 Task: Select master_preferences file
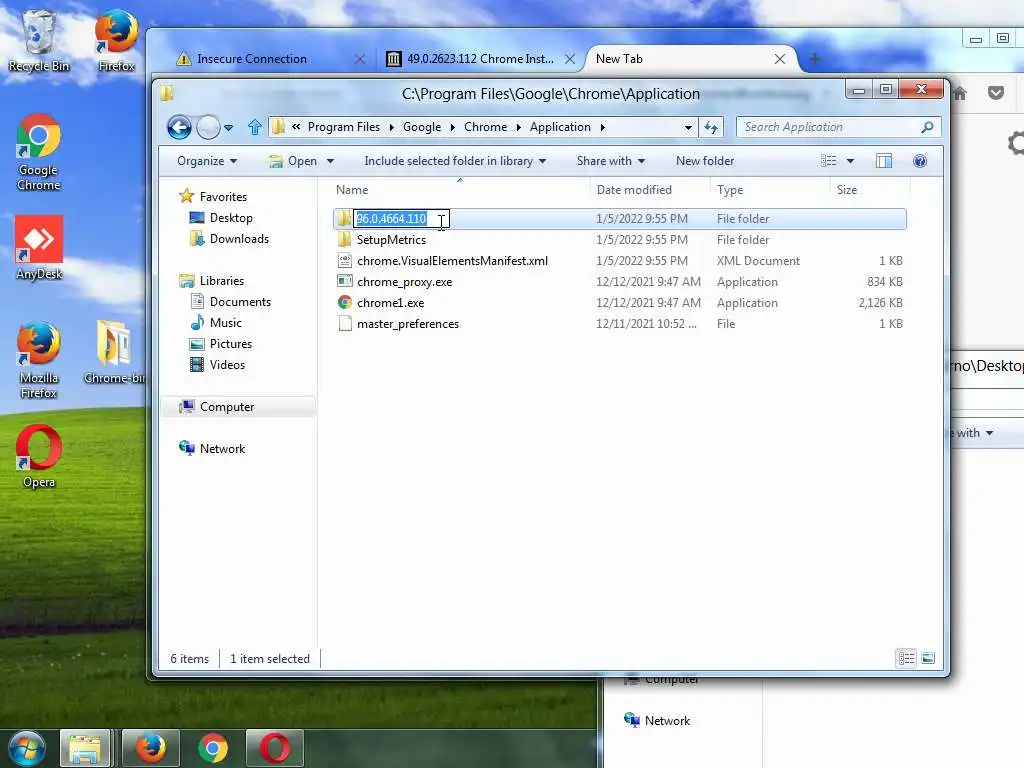[408, 324]
